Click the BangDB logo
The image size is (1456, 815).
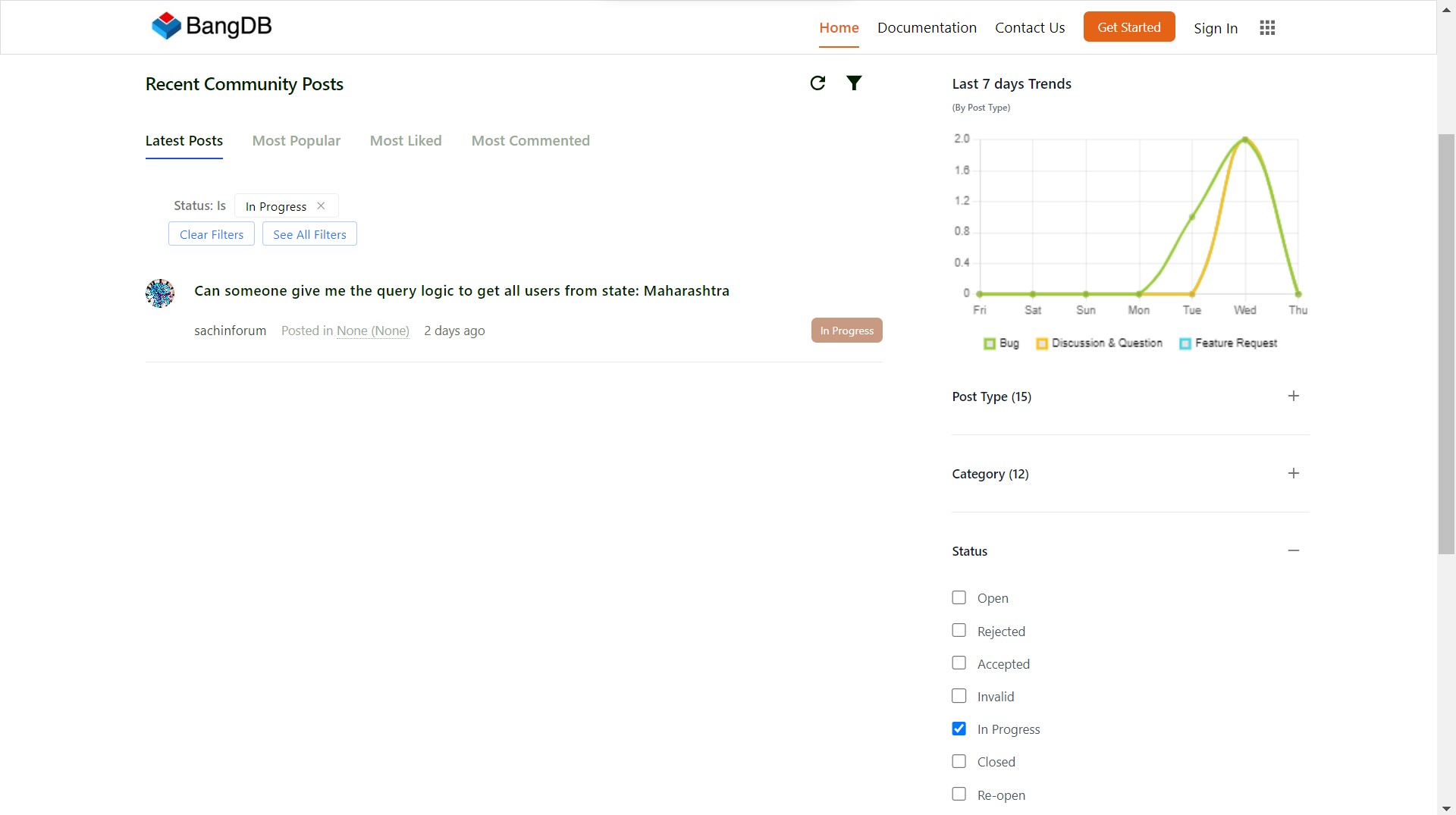(211, 26)
